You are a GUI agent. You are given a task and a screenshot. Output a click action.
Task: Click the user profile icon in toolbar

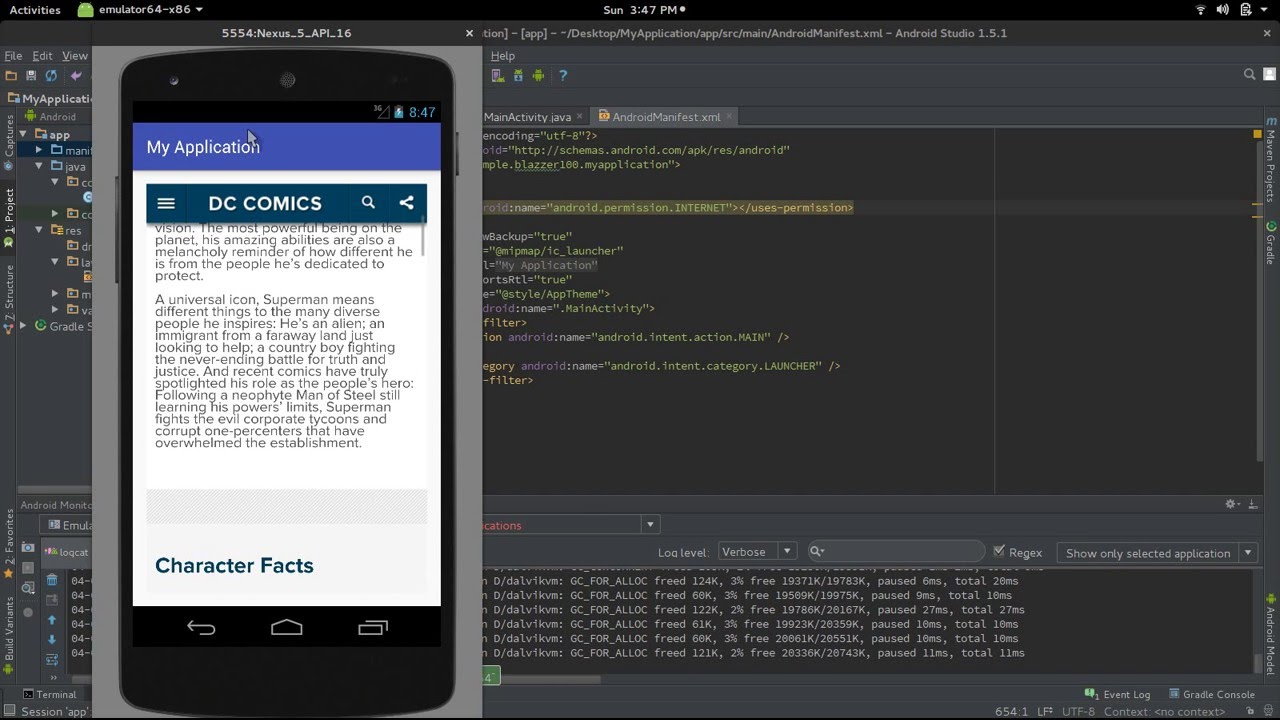click(x=1270, y=75)
